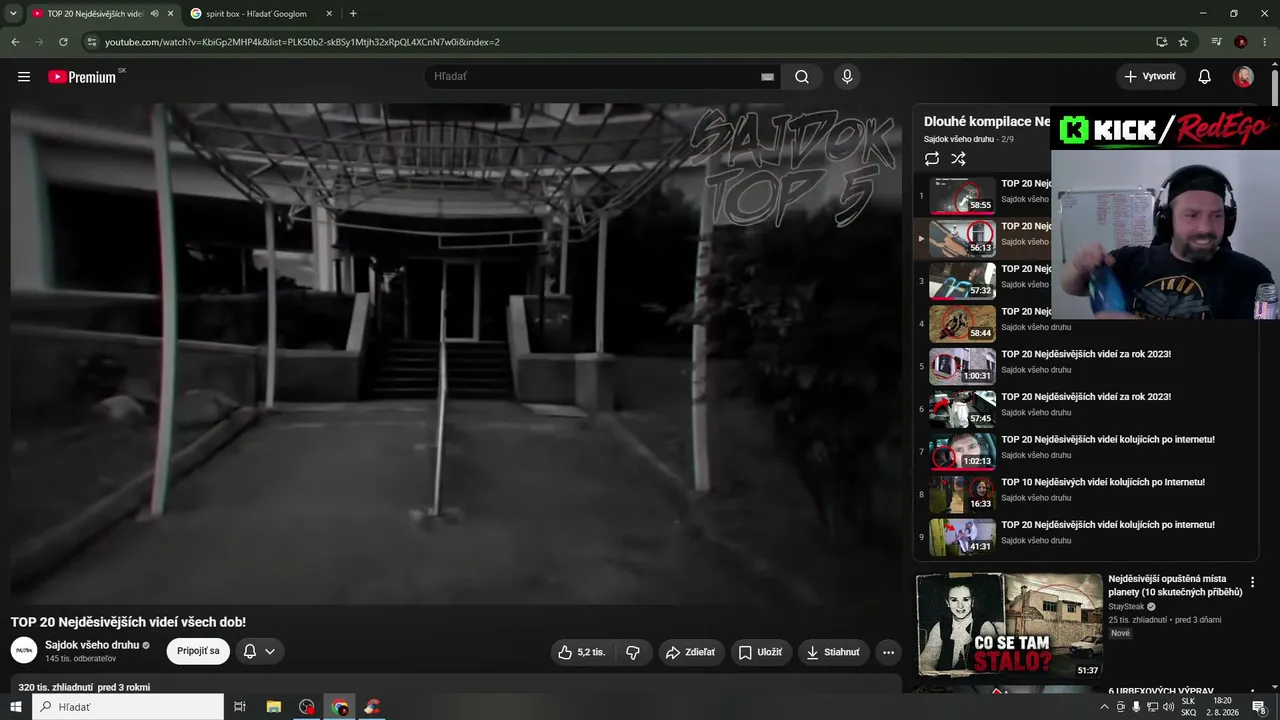Open volume control in system tray
Screen dimensions: 1280x720
click(1168, 707)
